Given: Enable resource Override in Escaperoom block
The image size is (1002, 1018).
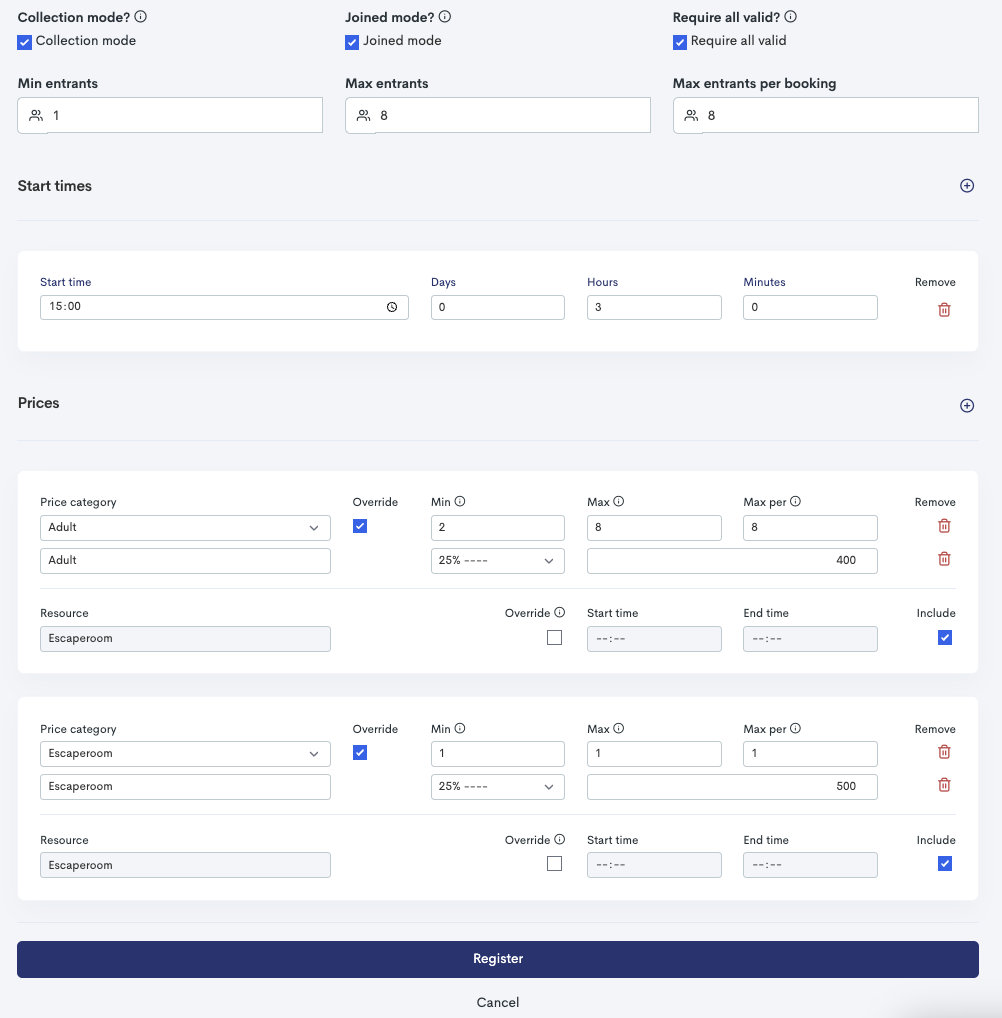Looking at the screenshot, I should point(554,863).
